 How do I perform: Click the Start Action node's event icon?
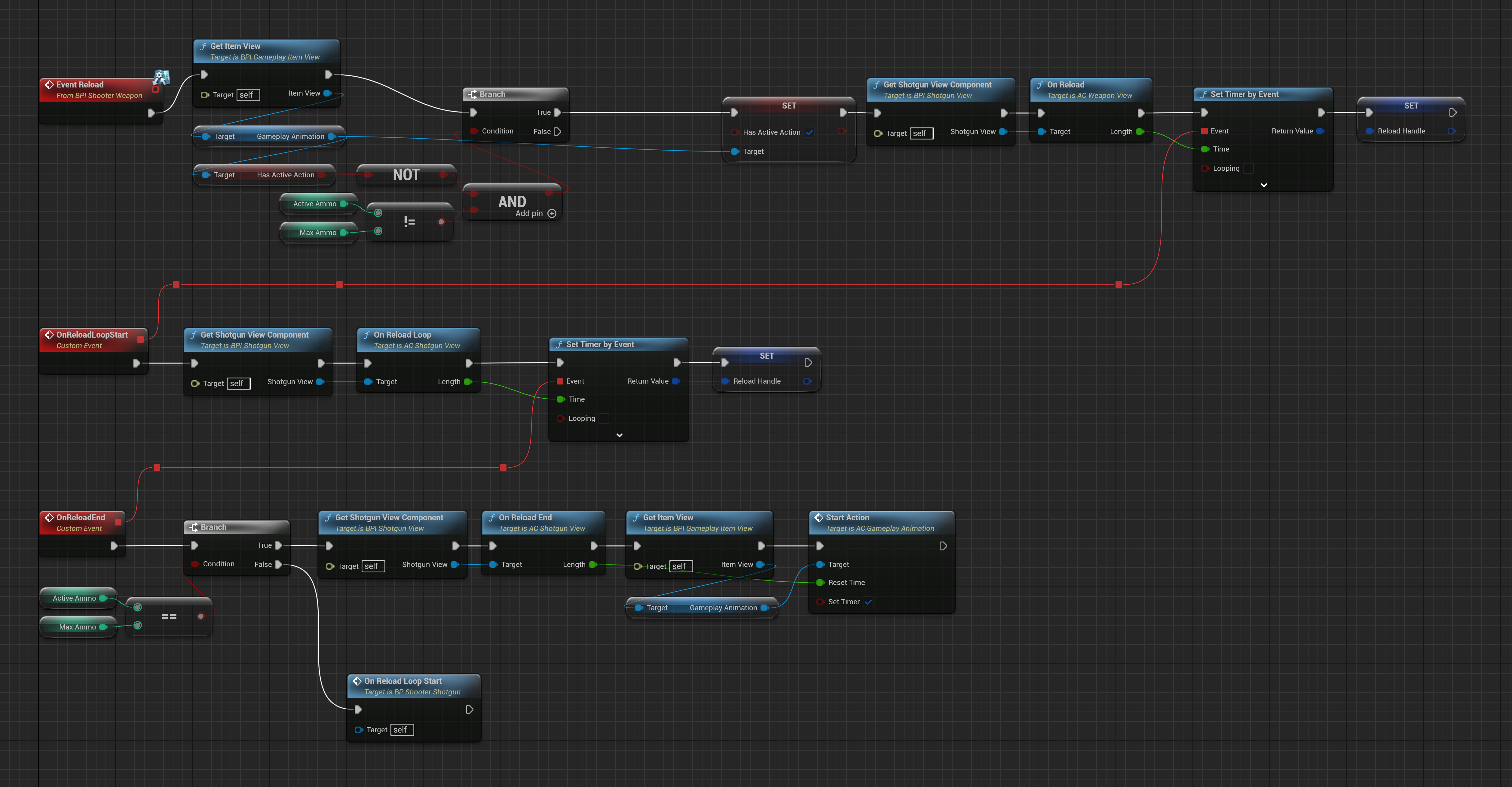pyautogui.click(x=818, y=518)
